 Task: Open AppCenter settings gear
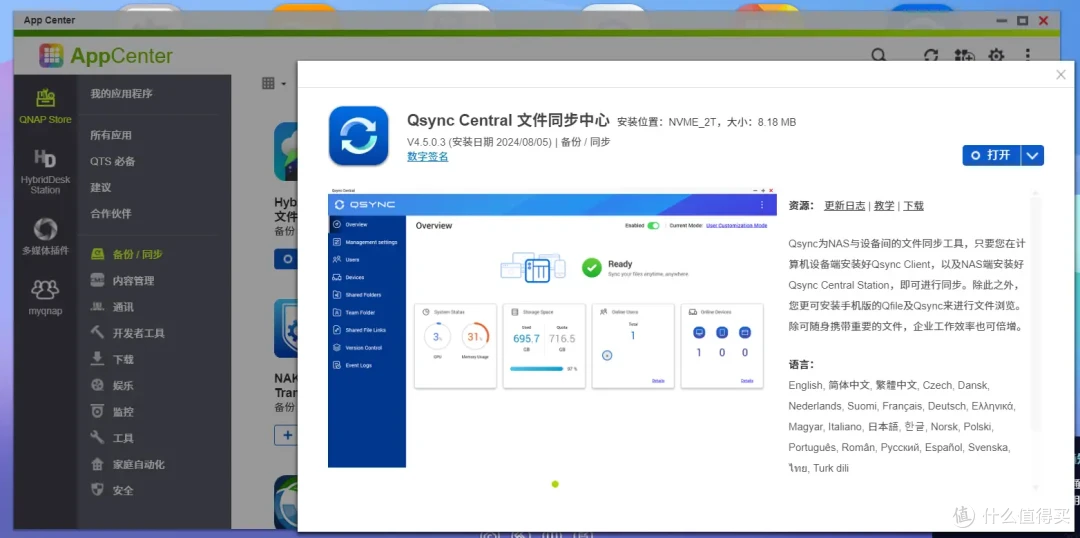click(996, 56)
